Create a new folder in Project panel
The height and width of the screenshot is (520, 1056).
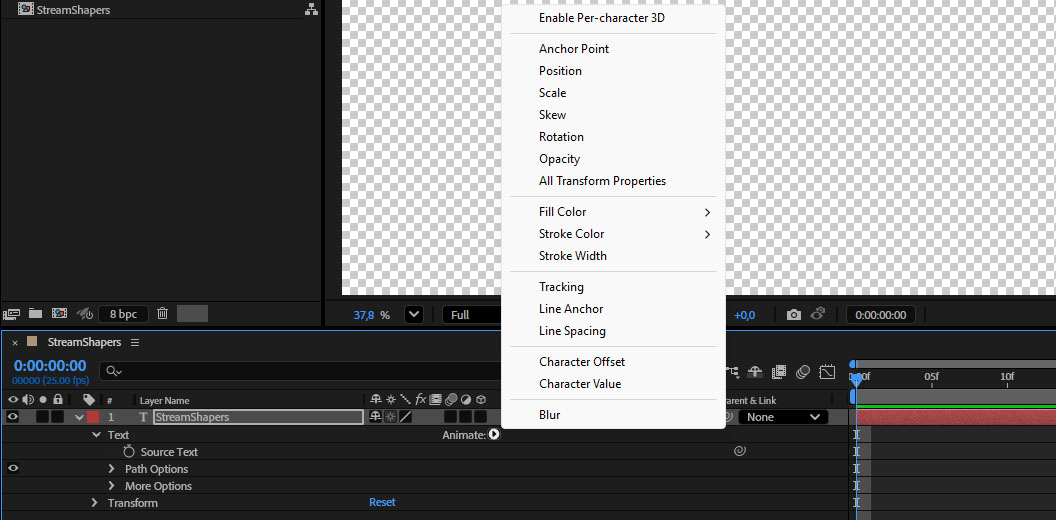pyautogui.click(x=35, y=314)
